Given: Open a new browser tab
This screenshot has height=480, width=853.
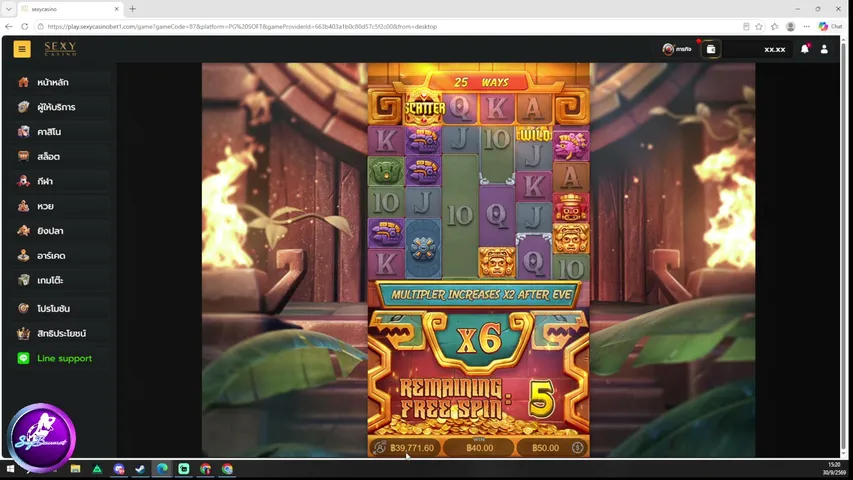Looking at the screenshot, I should (132, 9).
